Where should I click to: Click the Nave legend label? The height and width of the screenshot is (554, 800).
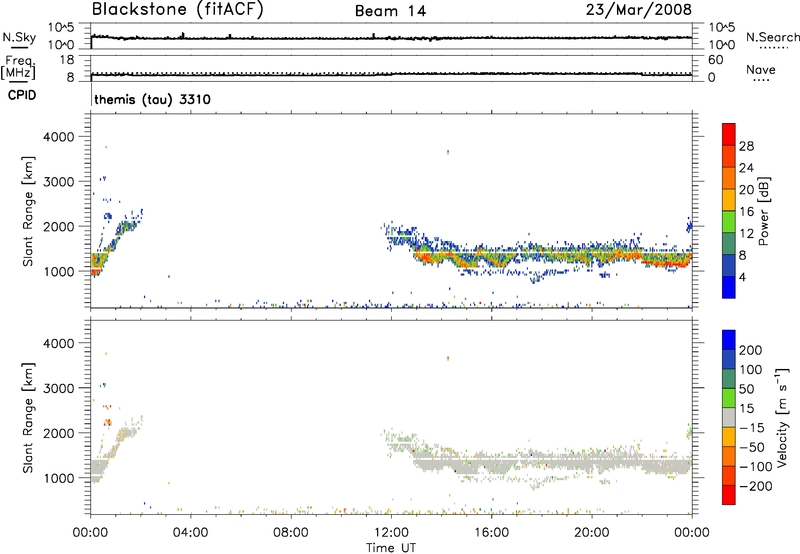click(761, 69)
